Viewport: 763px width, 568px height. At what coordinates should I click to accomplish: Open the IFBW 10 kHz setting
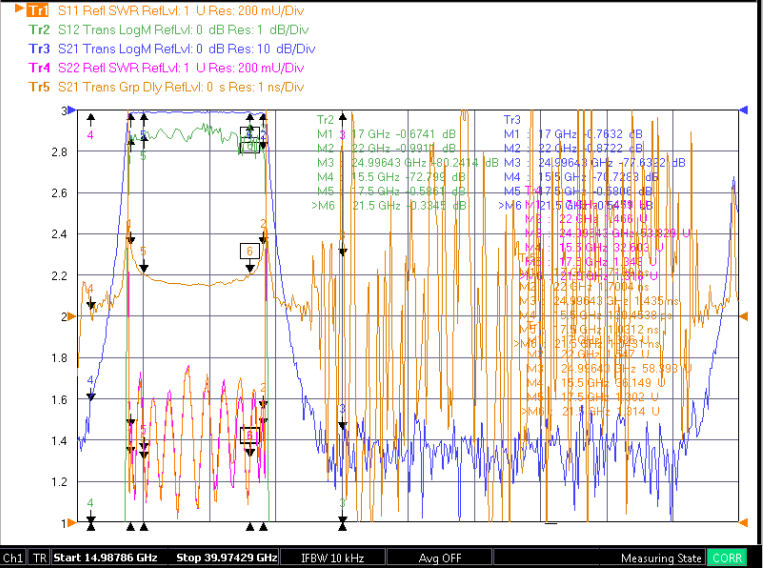[333, 558]
